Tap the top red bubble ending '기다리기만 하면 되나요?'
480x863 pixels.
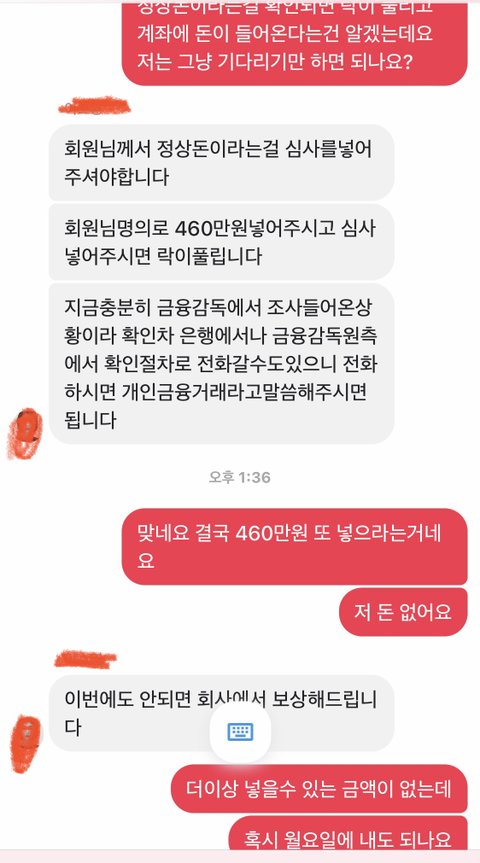[x=294, y=43]
